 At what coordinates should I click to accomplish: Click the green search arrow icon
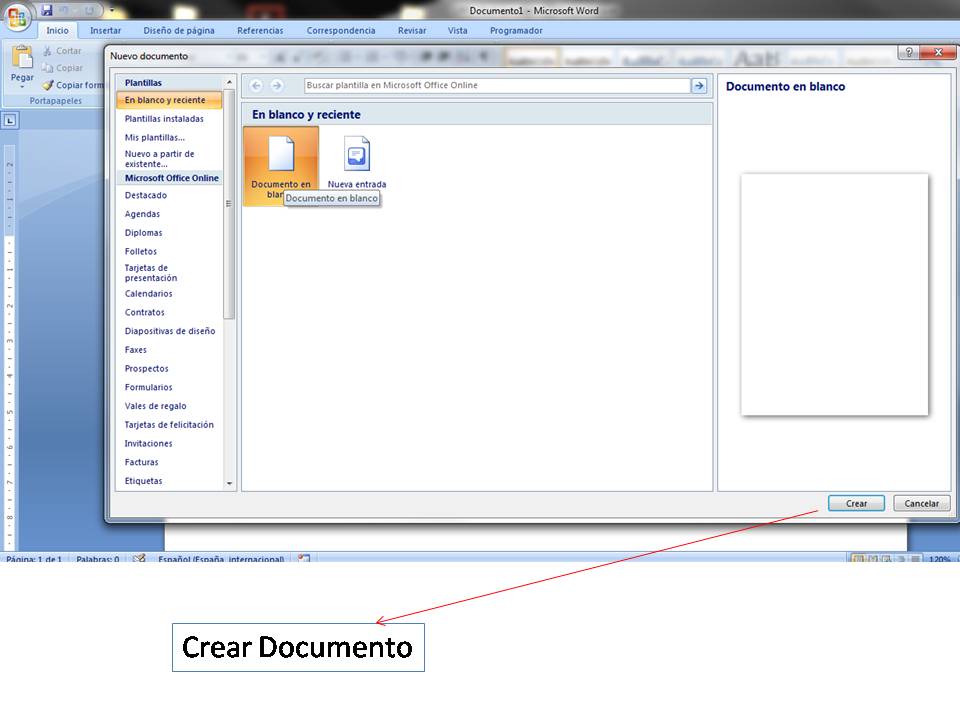[699, 85]
